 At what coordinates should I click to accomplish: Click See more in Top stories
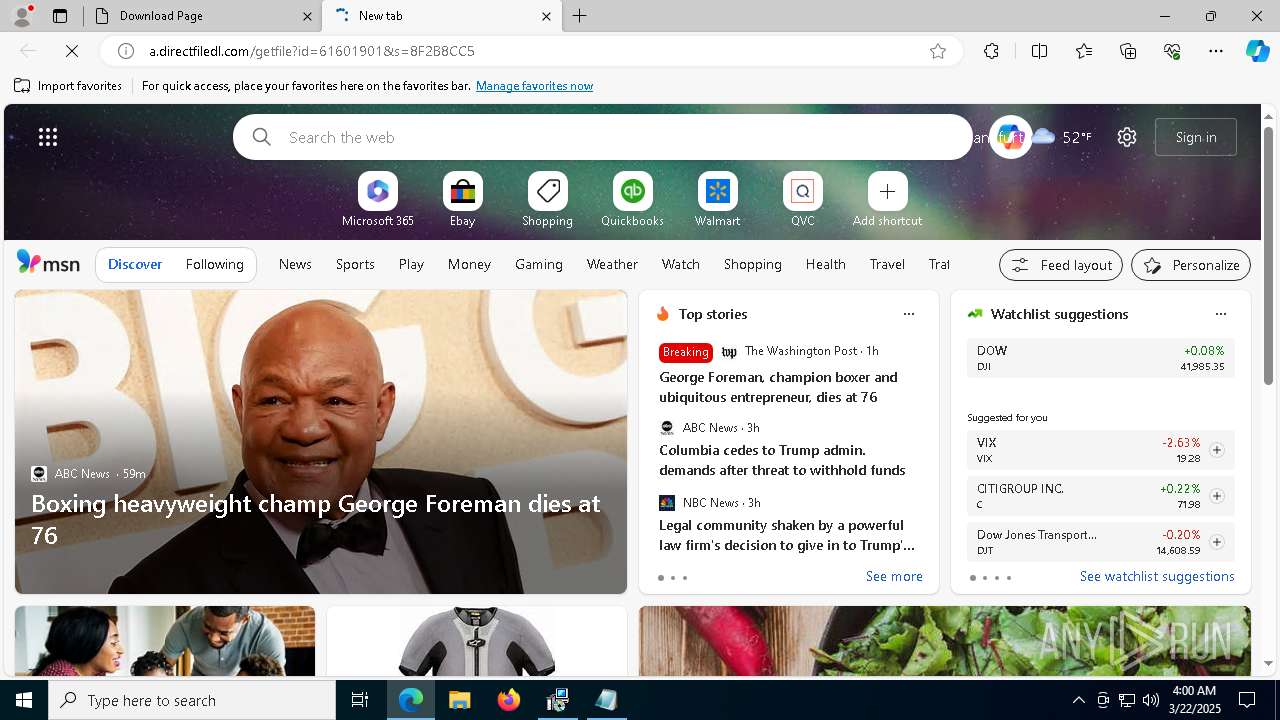click(894, 576)
